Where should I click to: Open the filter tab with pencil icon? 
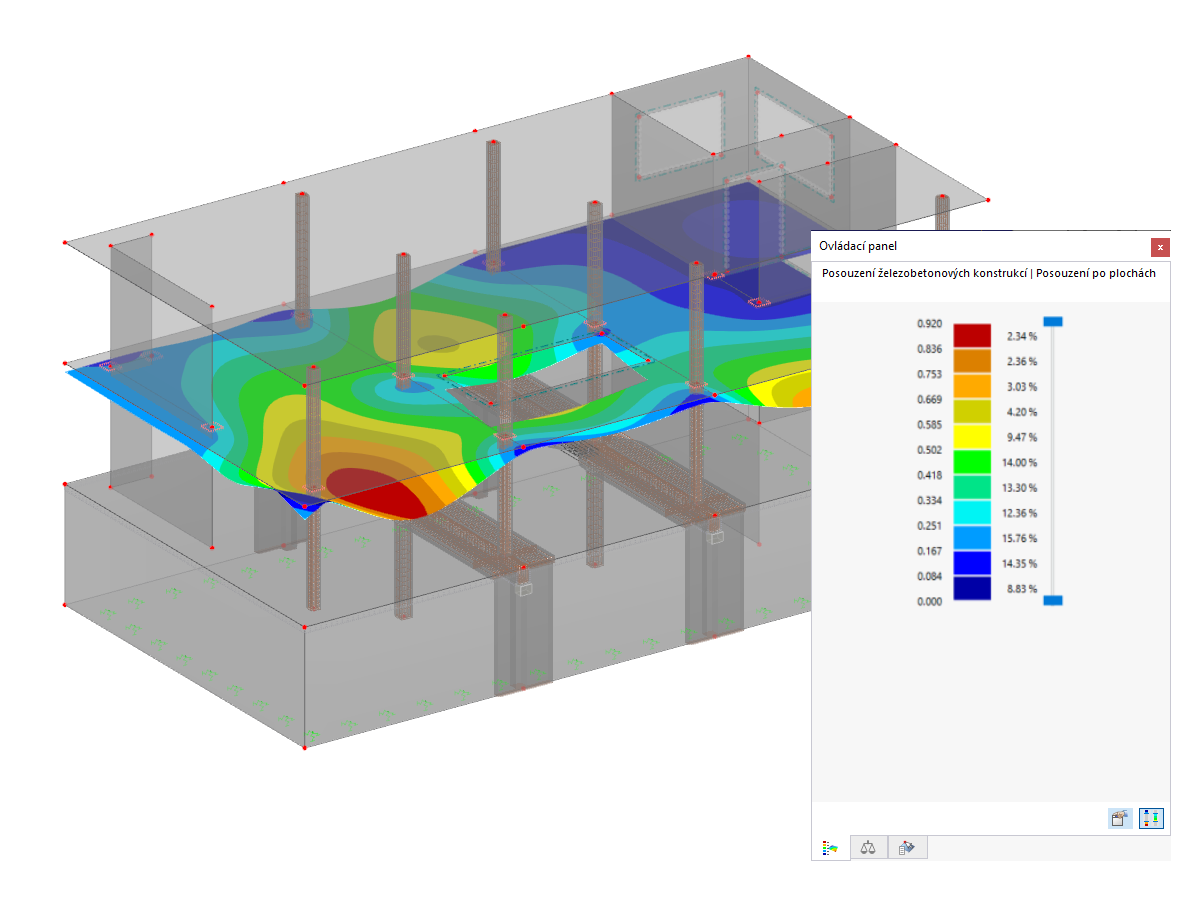coord(906,847)
